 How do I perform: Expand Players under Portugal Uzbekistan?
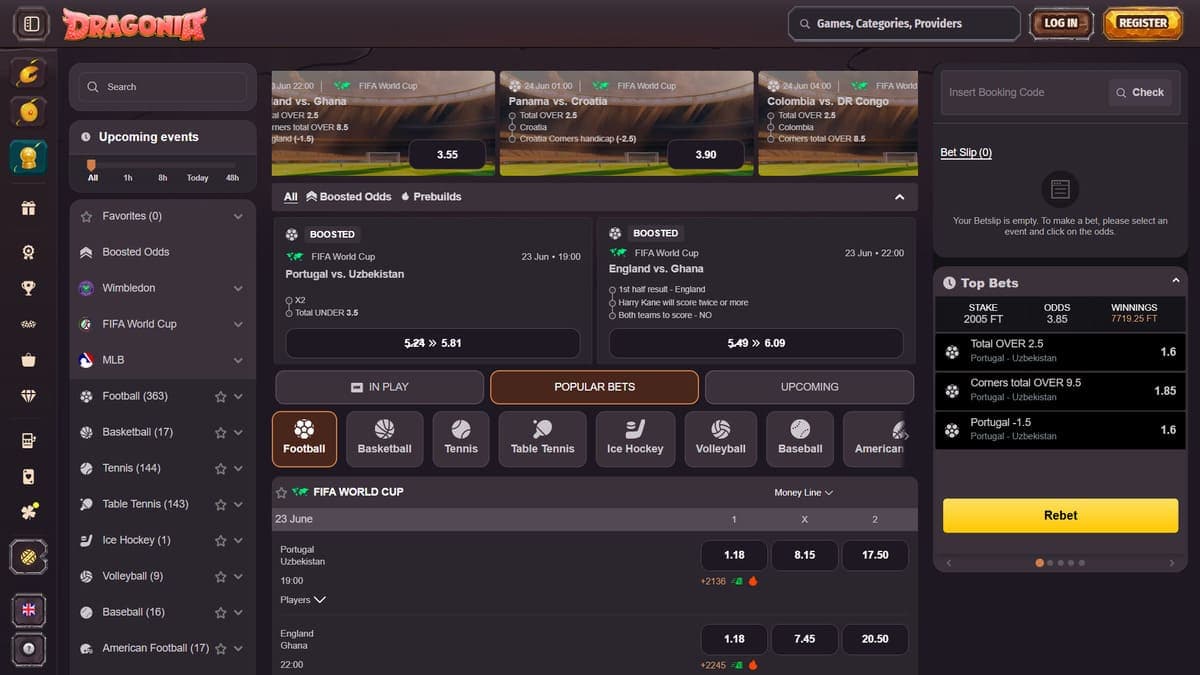coord(303,600)
